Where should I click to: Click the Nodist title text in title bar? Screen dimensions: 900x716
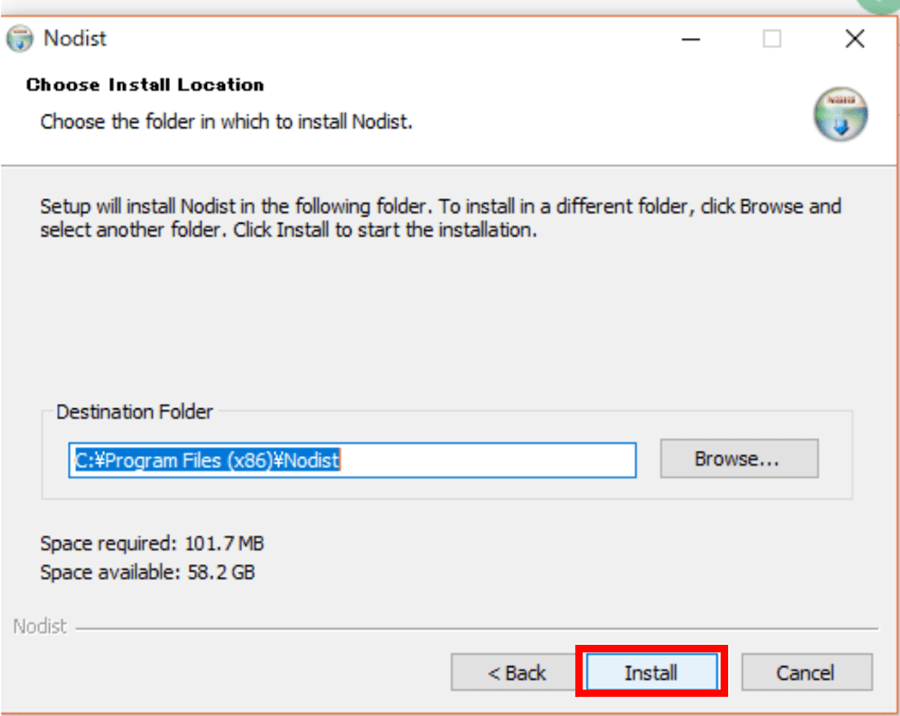click(75, 38)
